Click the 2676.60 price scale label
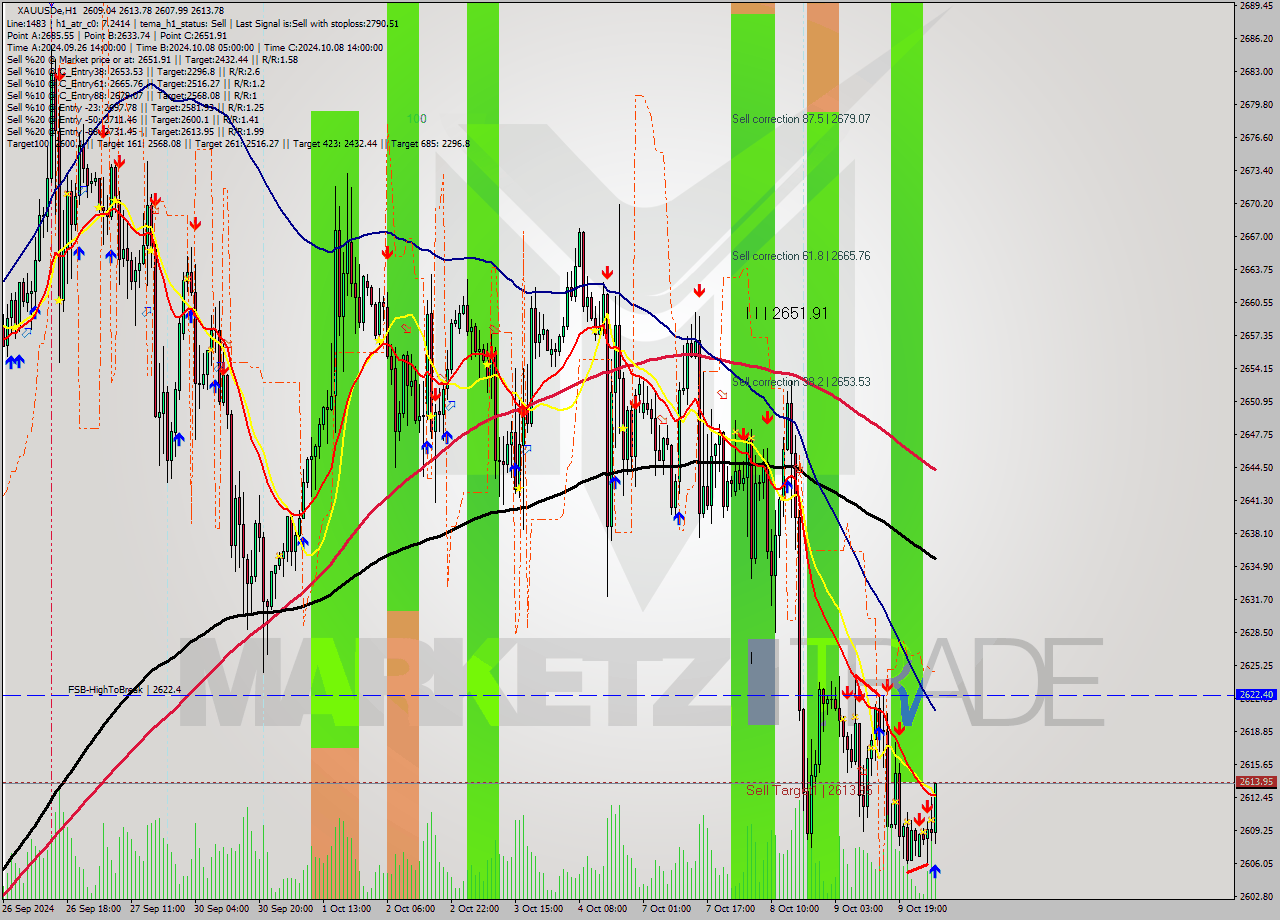Viewport: 1280px width, 920px height. [1256, 137]
